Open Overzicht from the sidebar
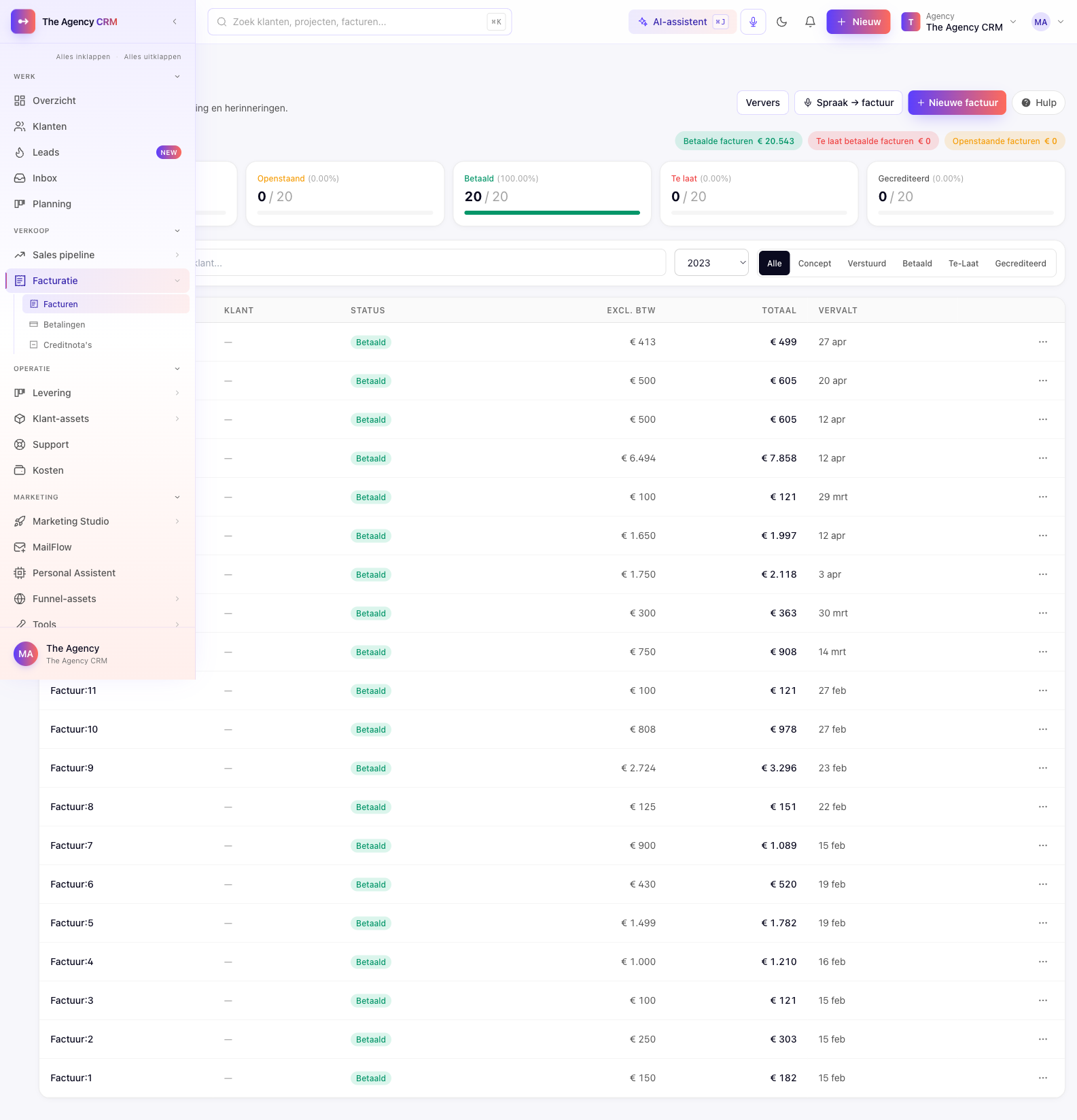This screenshot has height=1120, width=1077. (x=97, y=101)
